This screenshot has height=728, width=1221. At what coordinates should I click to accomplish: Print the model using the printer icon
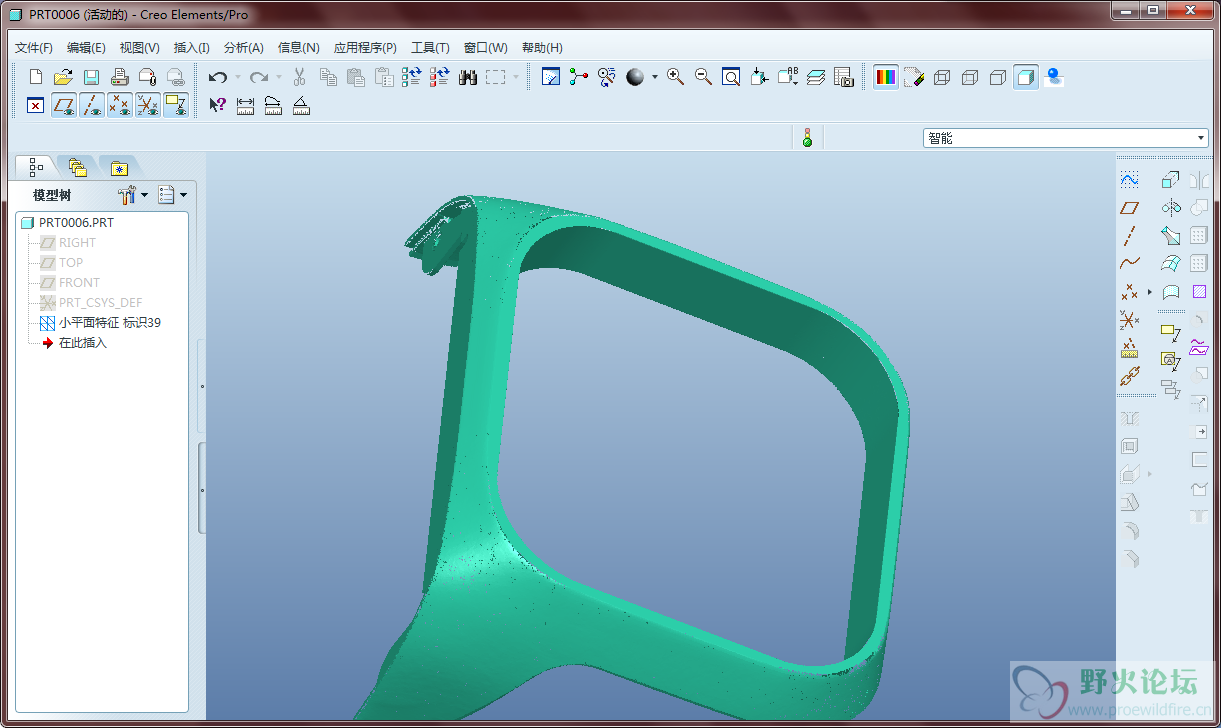119,77
